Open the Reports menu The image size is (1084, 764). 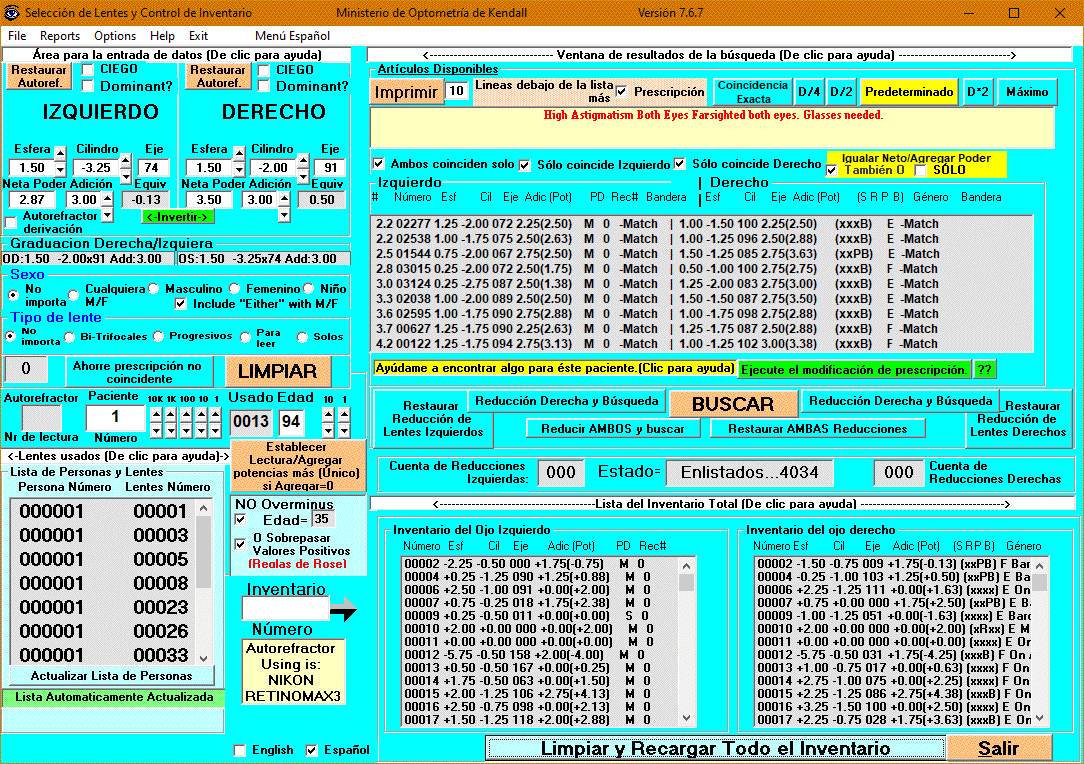coord(59,36)
